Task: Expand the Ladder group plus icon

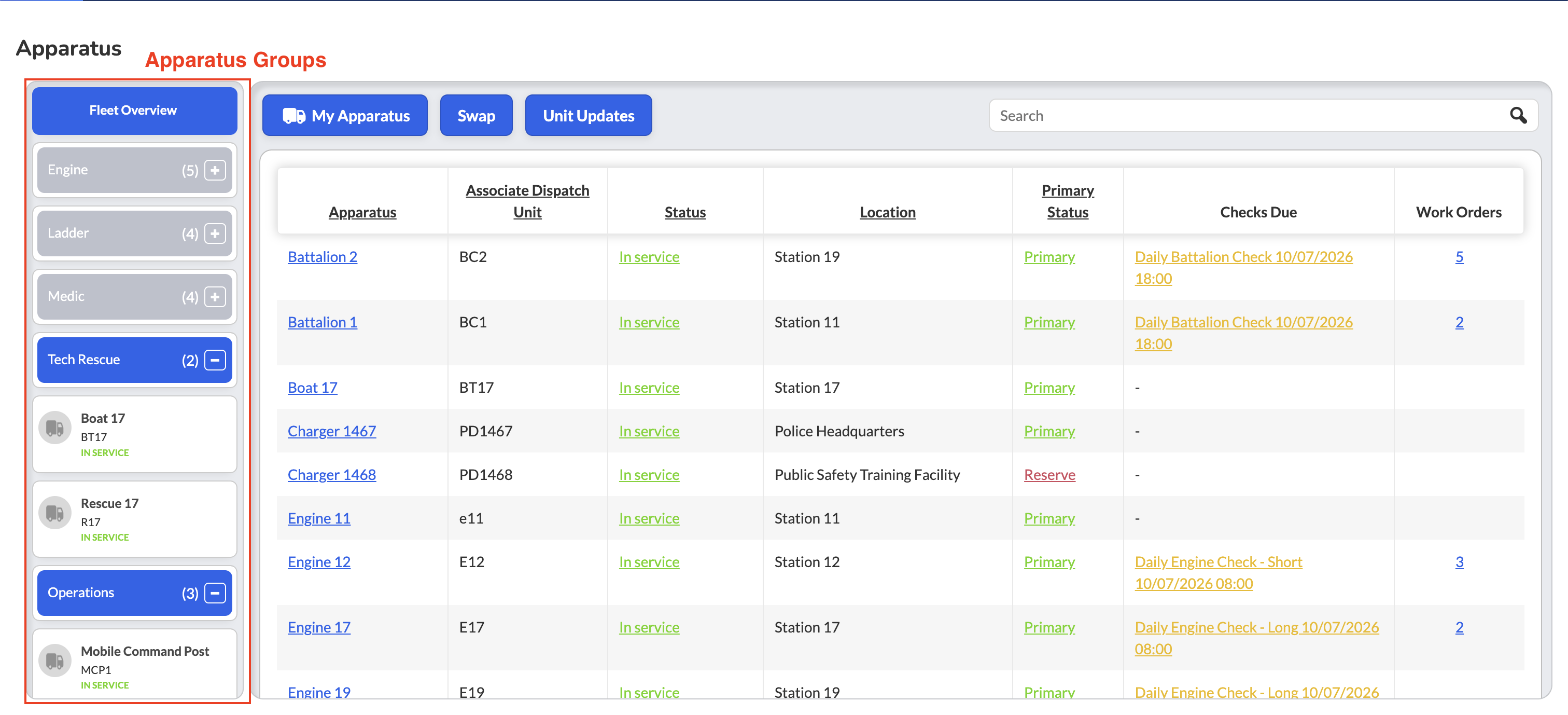Action: [215, 234]
